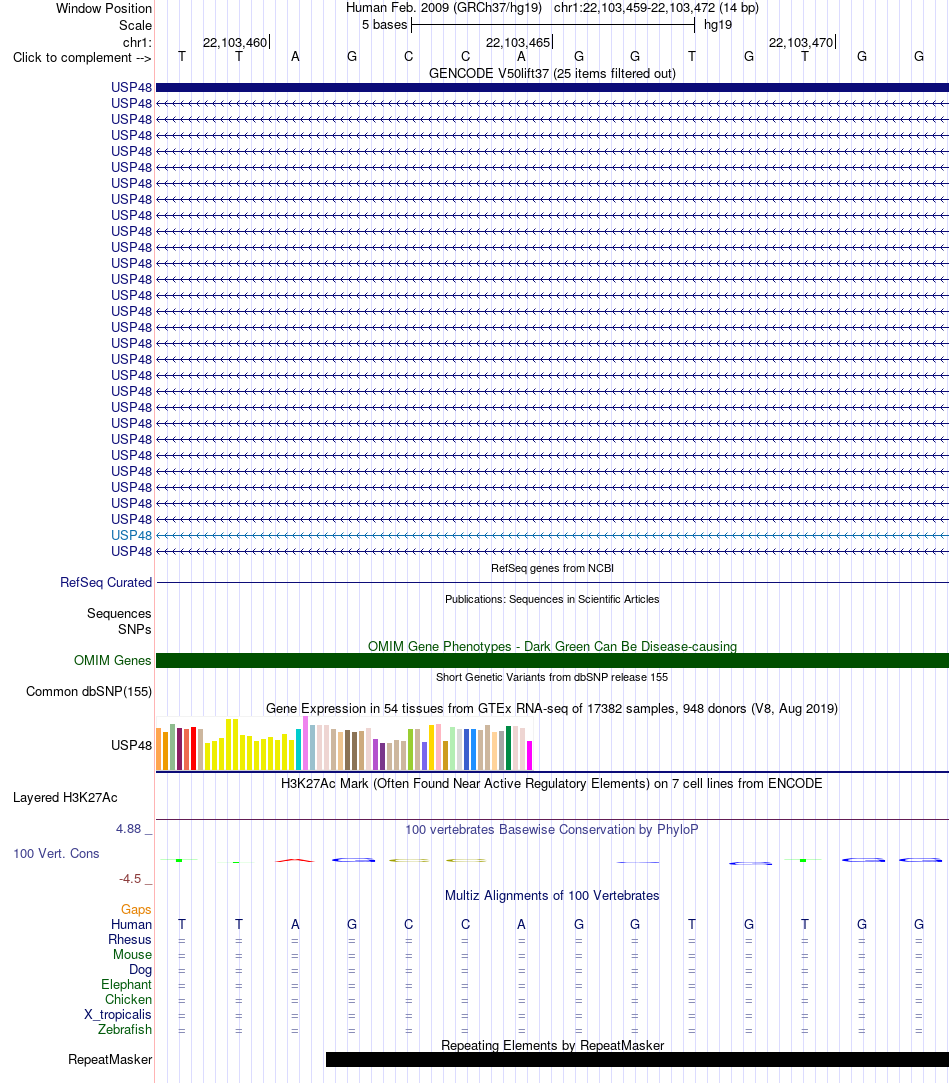Click the hg19 label beside scale bar
This screenshot has width=950, height=1083.
(x=718, y=26)
